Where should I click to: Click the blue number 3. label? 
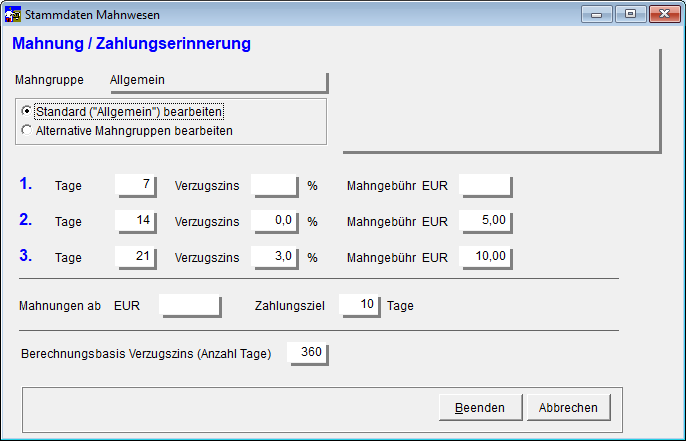tap(26, 256)
